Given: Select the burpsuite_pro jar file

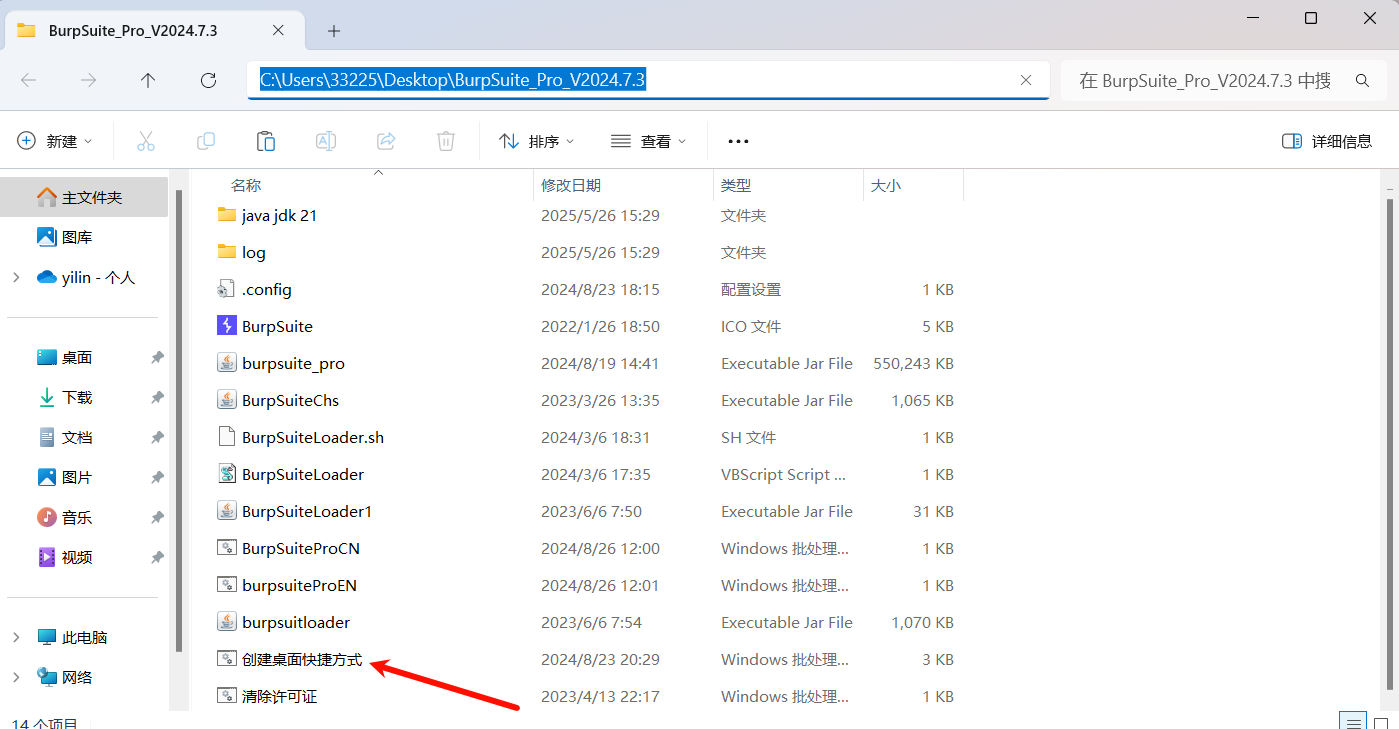Looking at the screenshot, I should tap(293, 364).
